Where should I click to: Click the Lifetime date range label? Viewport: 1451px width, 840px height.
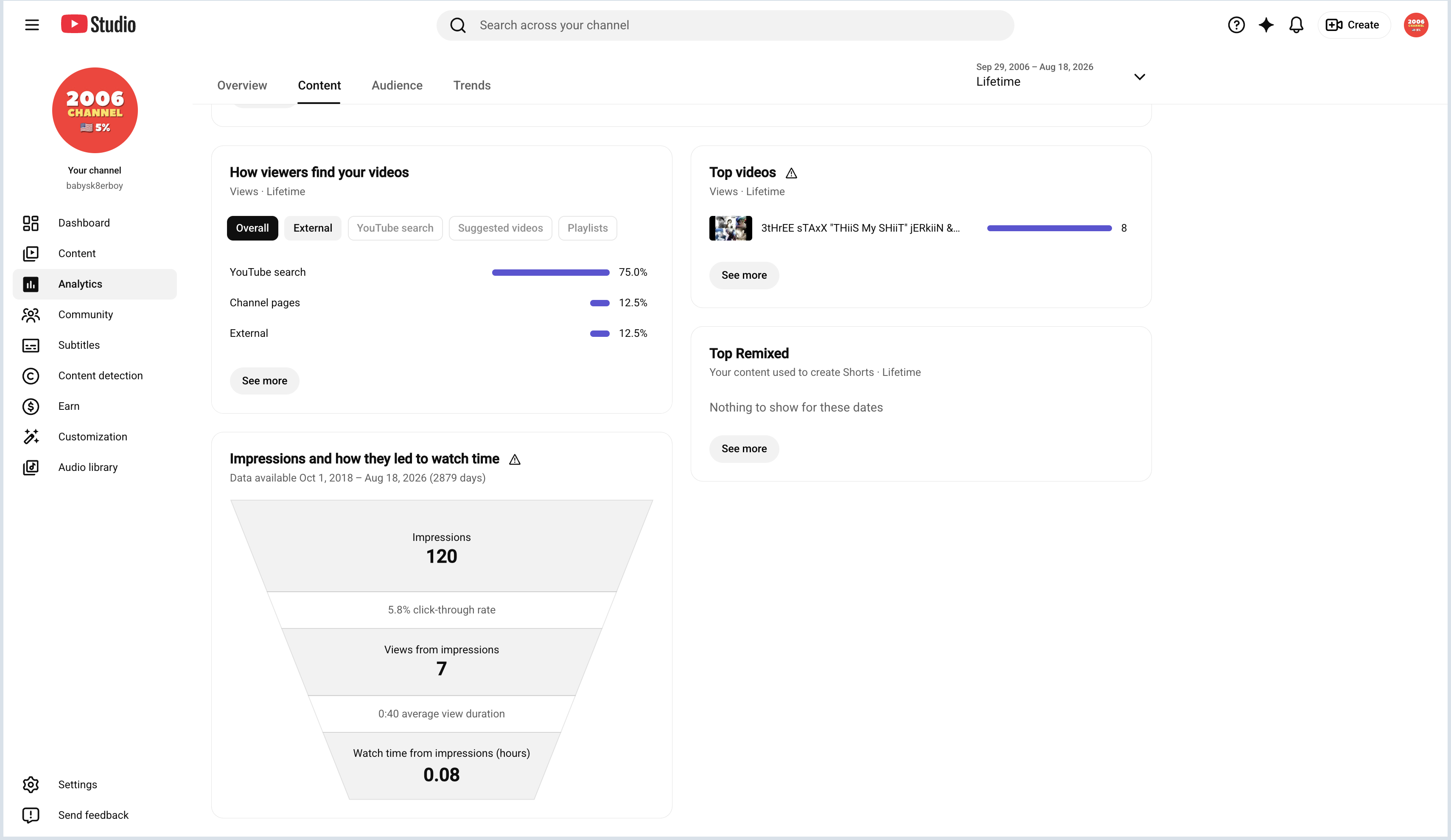998,82
